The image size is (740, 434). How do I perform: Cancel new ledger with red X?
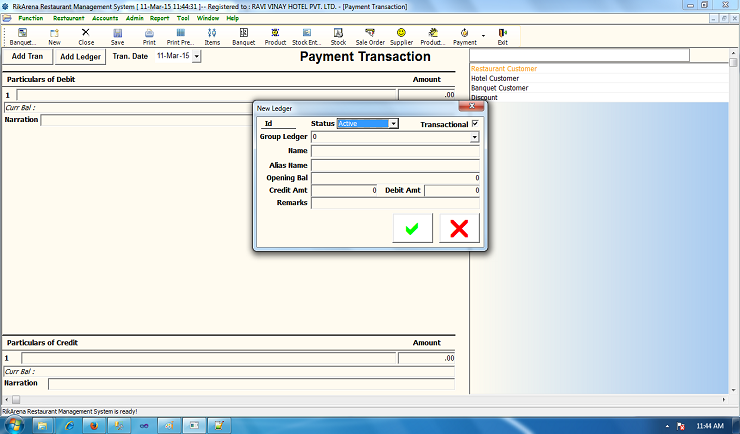459,228
